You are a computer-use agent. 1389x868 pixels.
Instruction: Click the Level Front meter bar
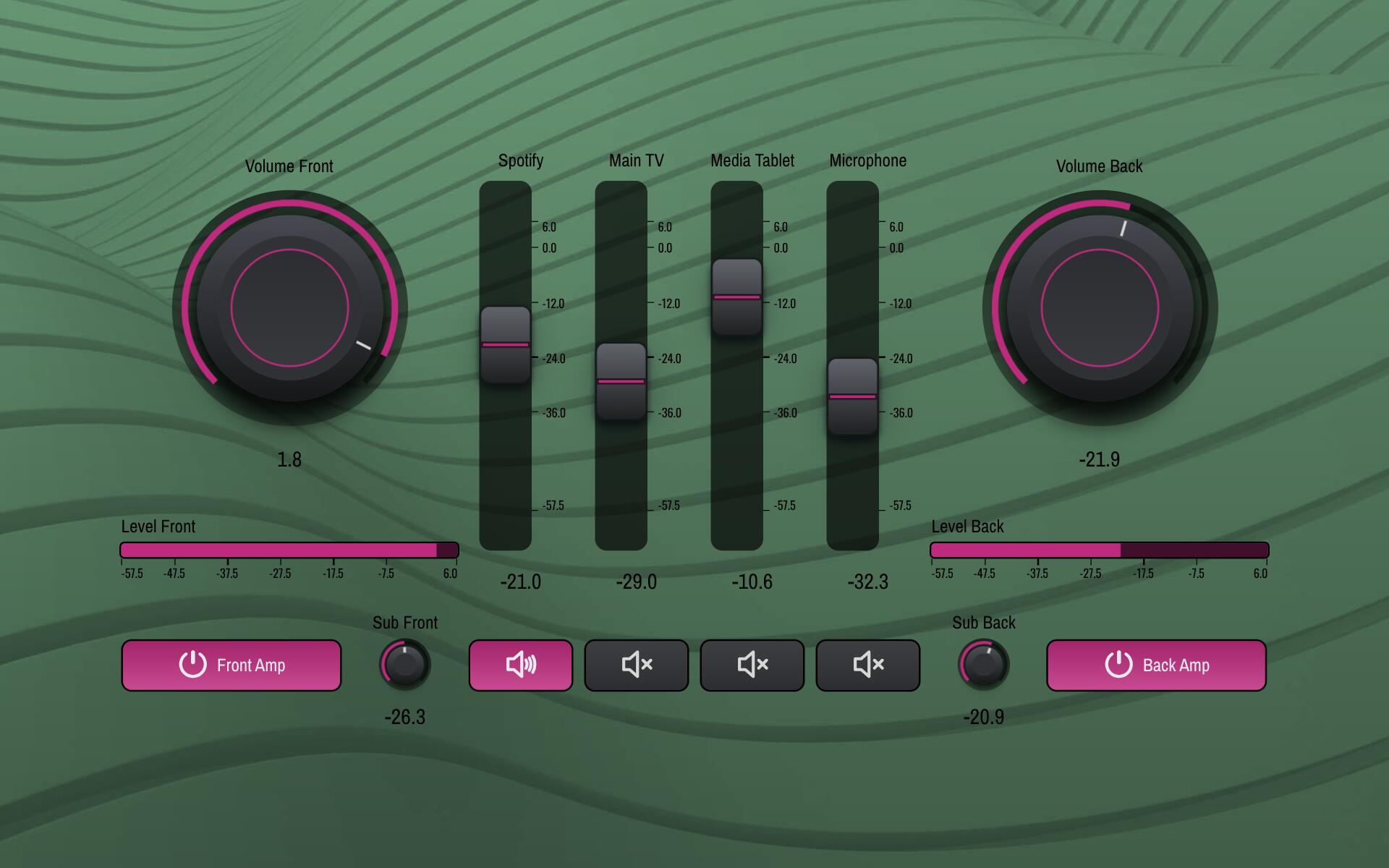click(289, 550)
